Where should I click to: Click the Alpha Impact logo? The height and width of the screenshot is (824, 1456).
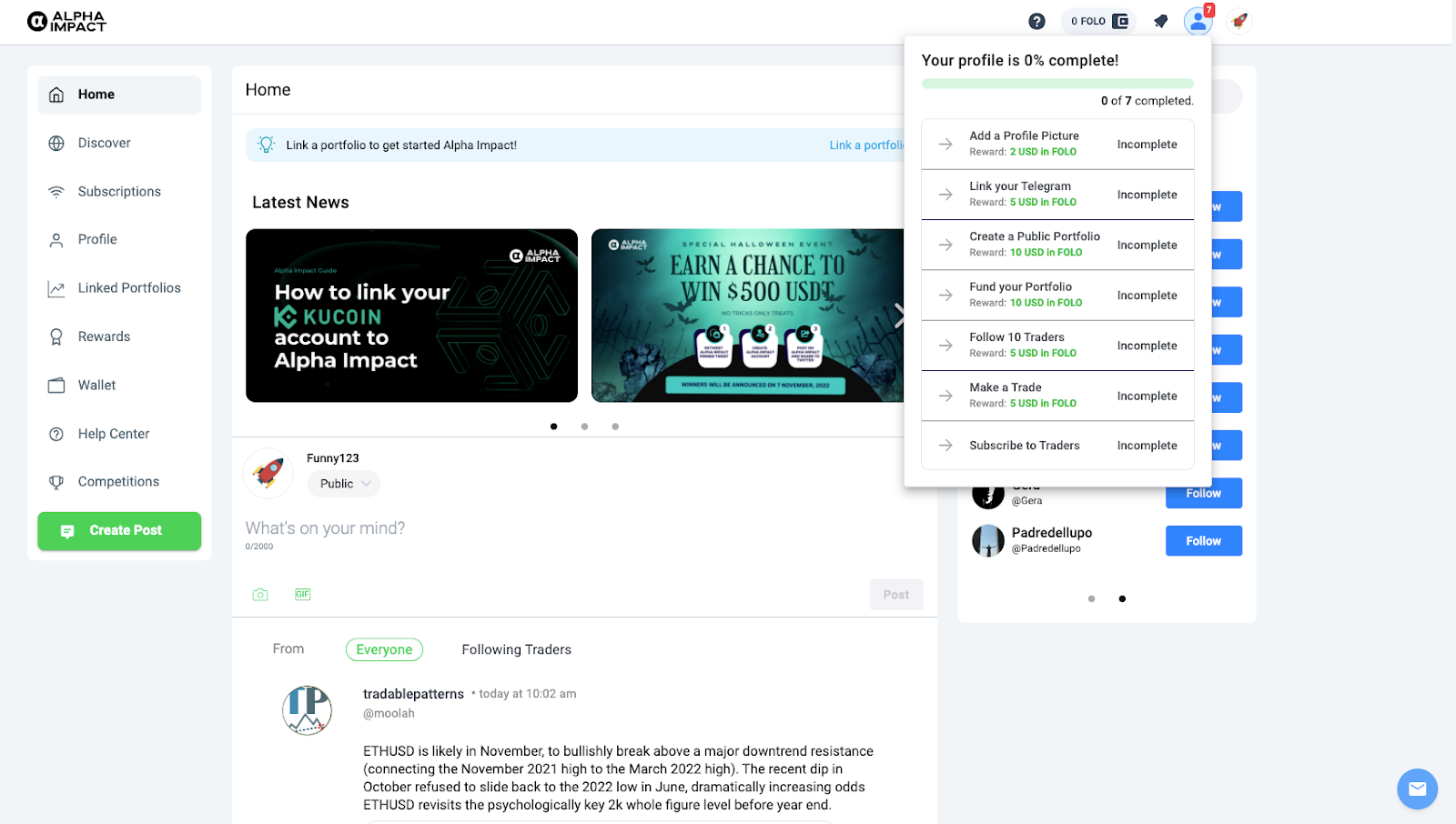click(x=66, y=21)
